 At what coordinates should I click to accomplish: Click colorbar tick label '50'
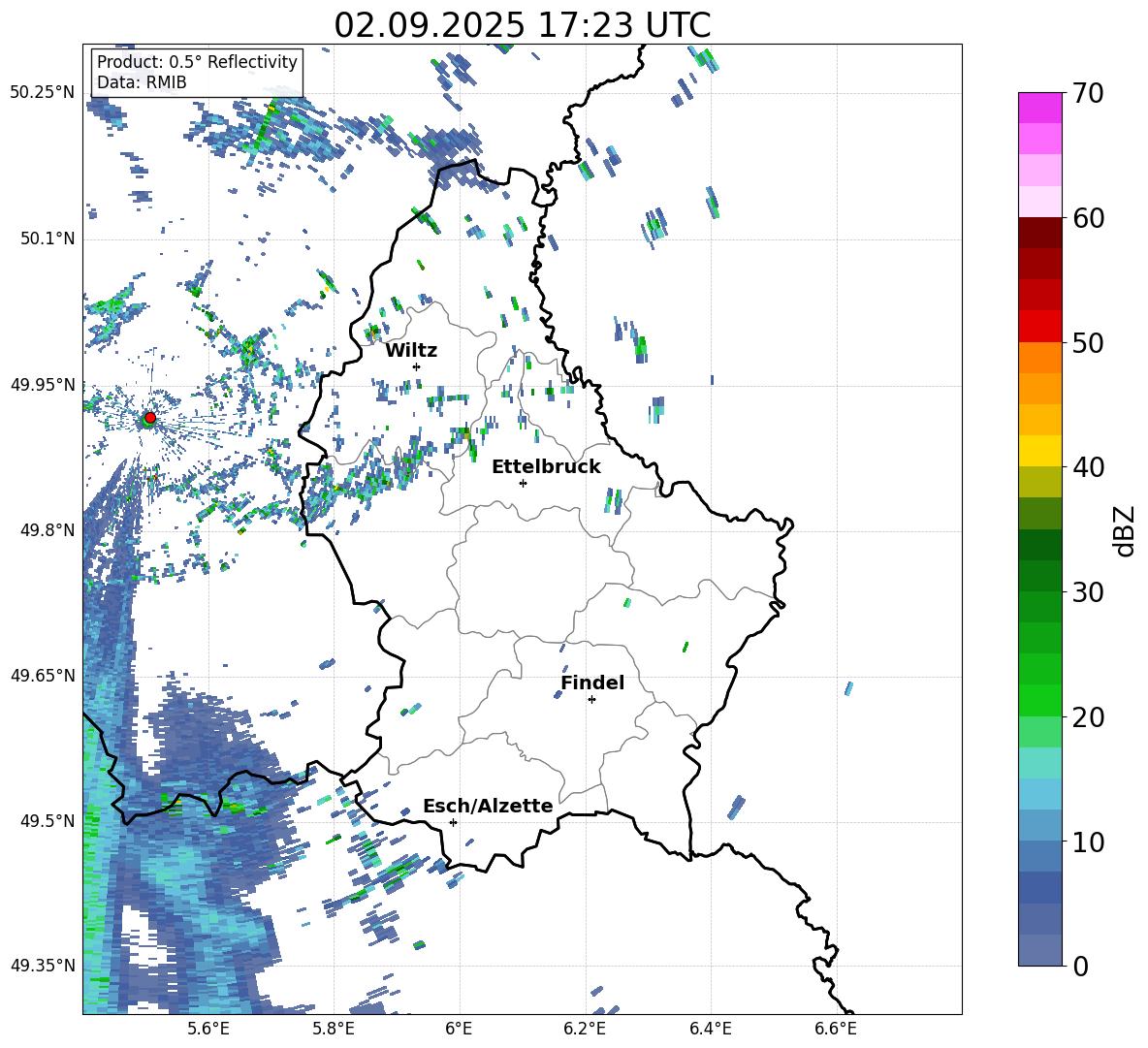pyautogui.click(x=1088, y=342)
